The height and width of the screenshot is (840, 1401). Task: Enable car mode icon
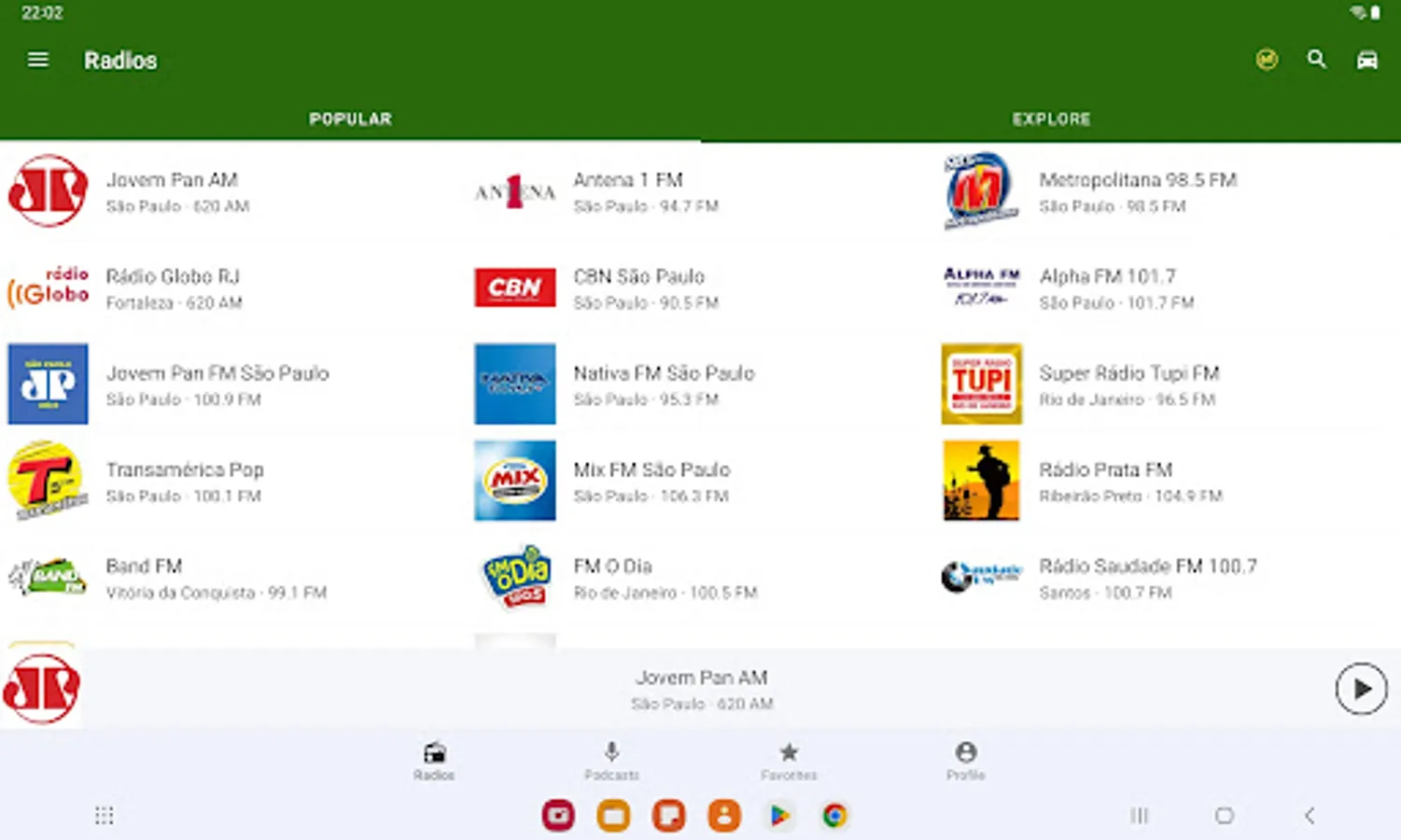tap(1366, 60)
